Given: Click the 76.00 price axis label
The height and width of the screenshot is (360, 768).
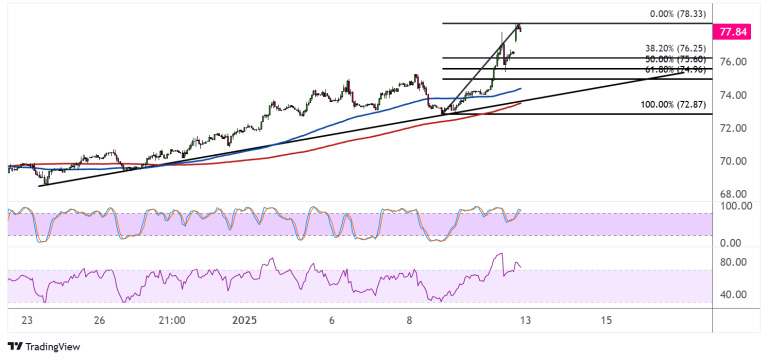Looking at the screenshot, I should click(733, 62).
